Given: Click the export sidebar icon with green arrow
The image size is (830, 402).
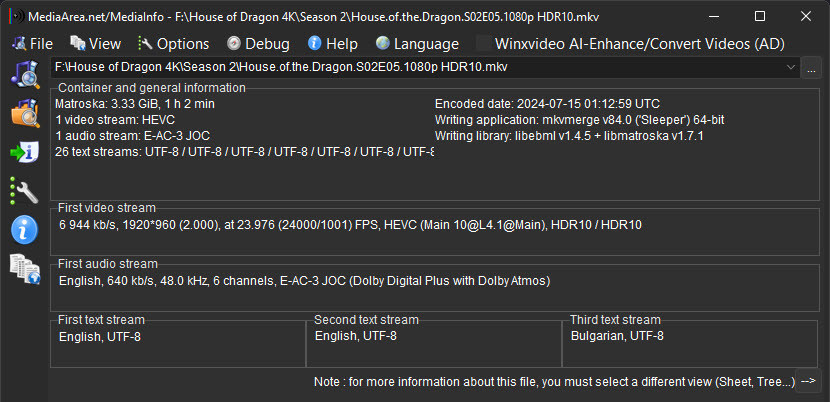Looking at the screenshot, I should click(x=24, y=151).
